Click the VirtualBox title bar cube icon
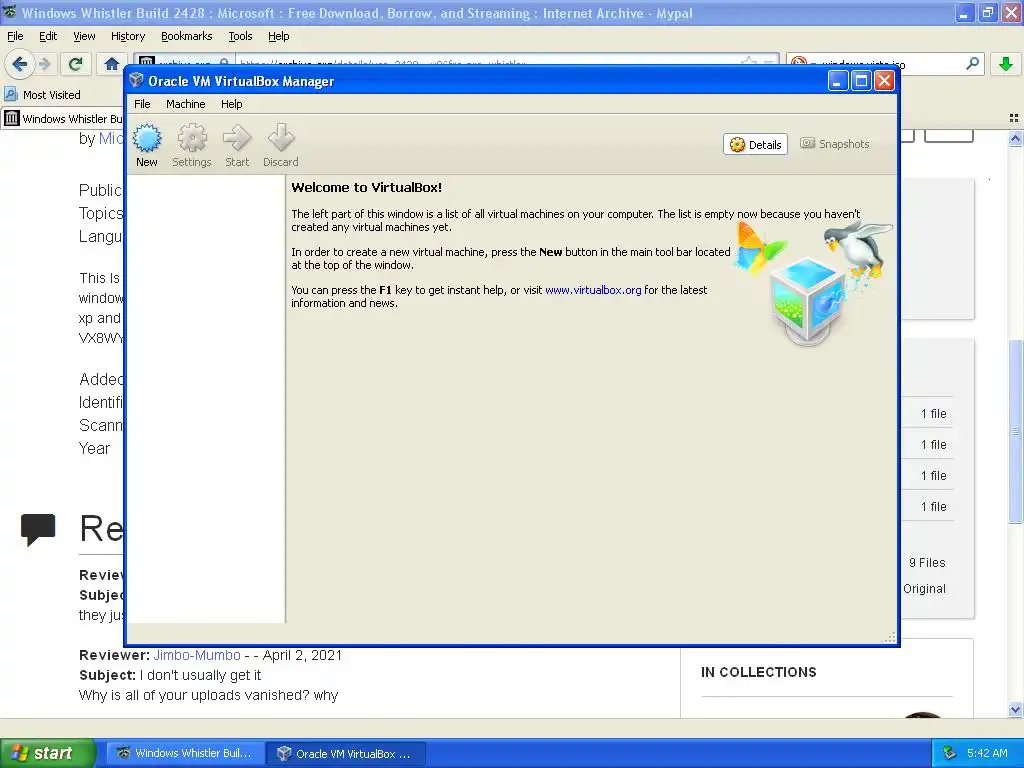This screenshot has width=1024, height=768. coord(136,80)
